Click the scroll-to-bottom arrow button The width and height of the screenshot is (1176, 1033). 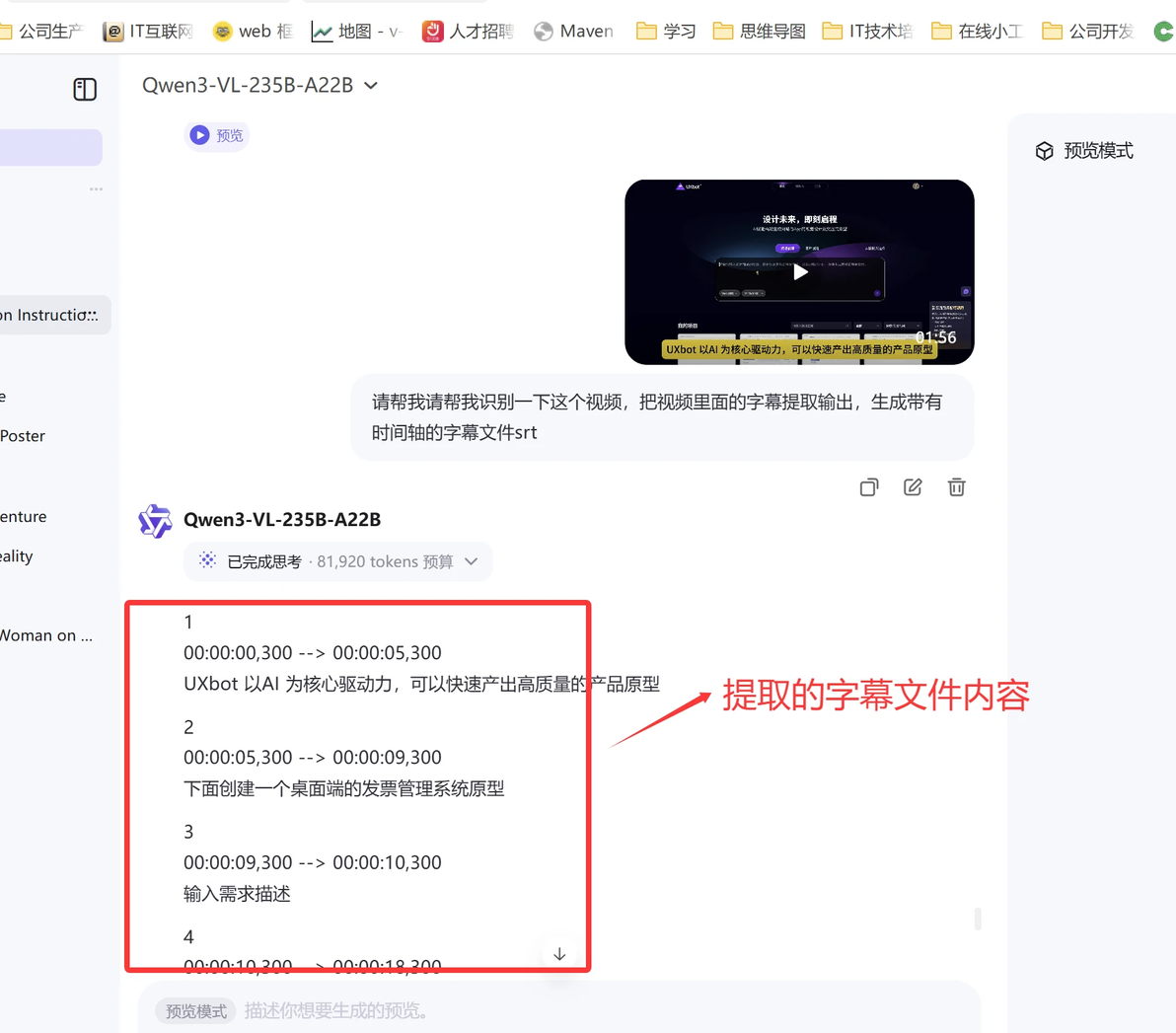(x=559, y=954)
